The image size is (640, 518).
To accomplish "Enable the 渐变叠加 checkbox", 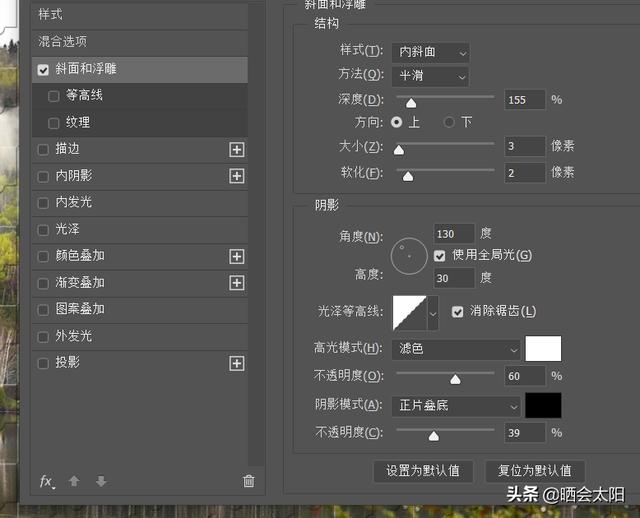I will point(43,283).
